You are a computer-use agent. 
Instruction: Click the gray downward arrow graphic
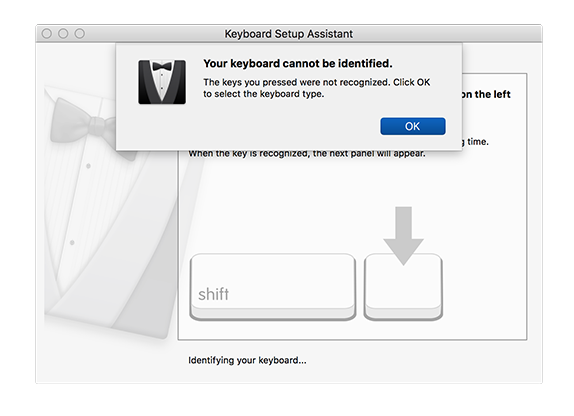(x=403, y=236)
